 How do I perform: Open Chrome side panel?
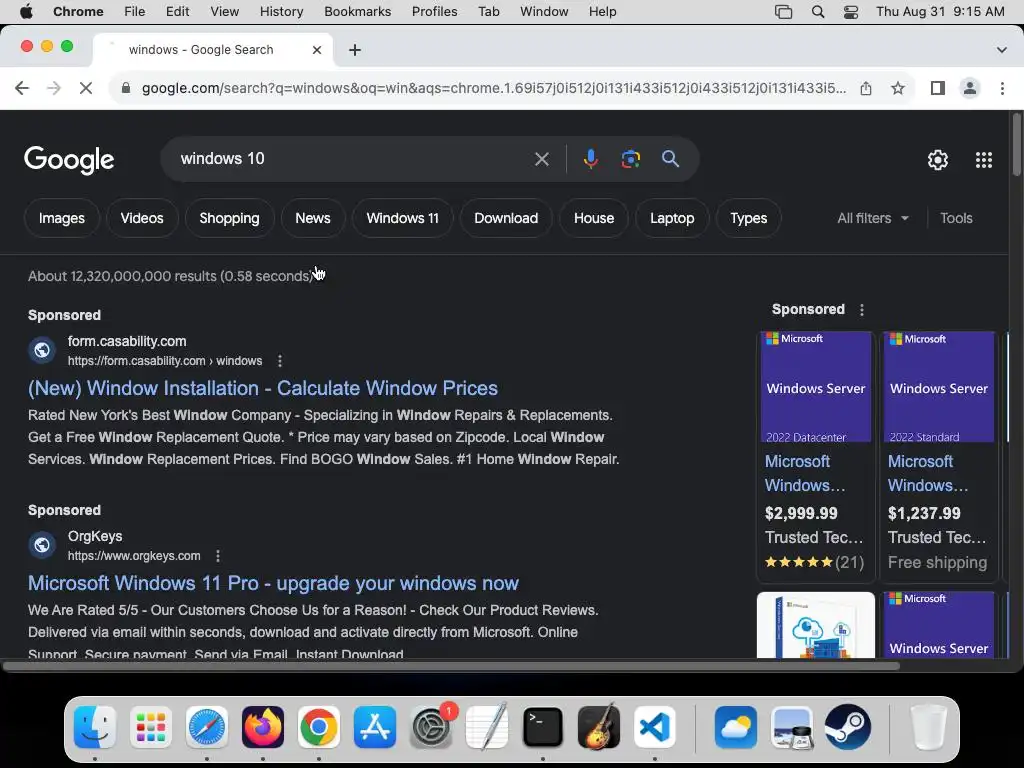click(x=938, y=88)
